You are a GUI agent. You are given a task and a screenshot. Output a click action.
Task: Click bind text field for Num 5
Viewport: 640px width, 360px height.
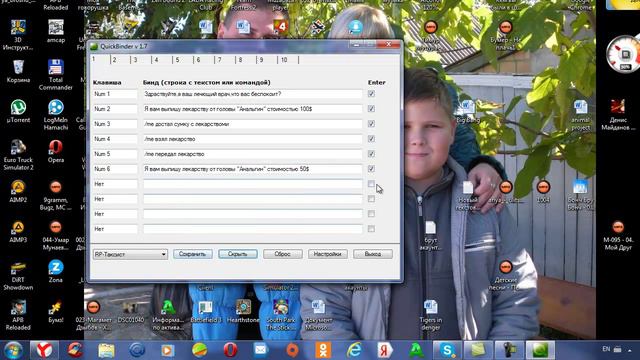click(252, 154)
